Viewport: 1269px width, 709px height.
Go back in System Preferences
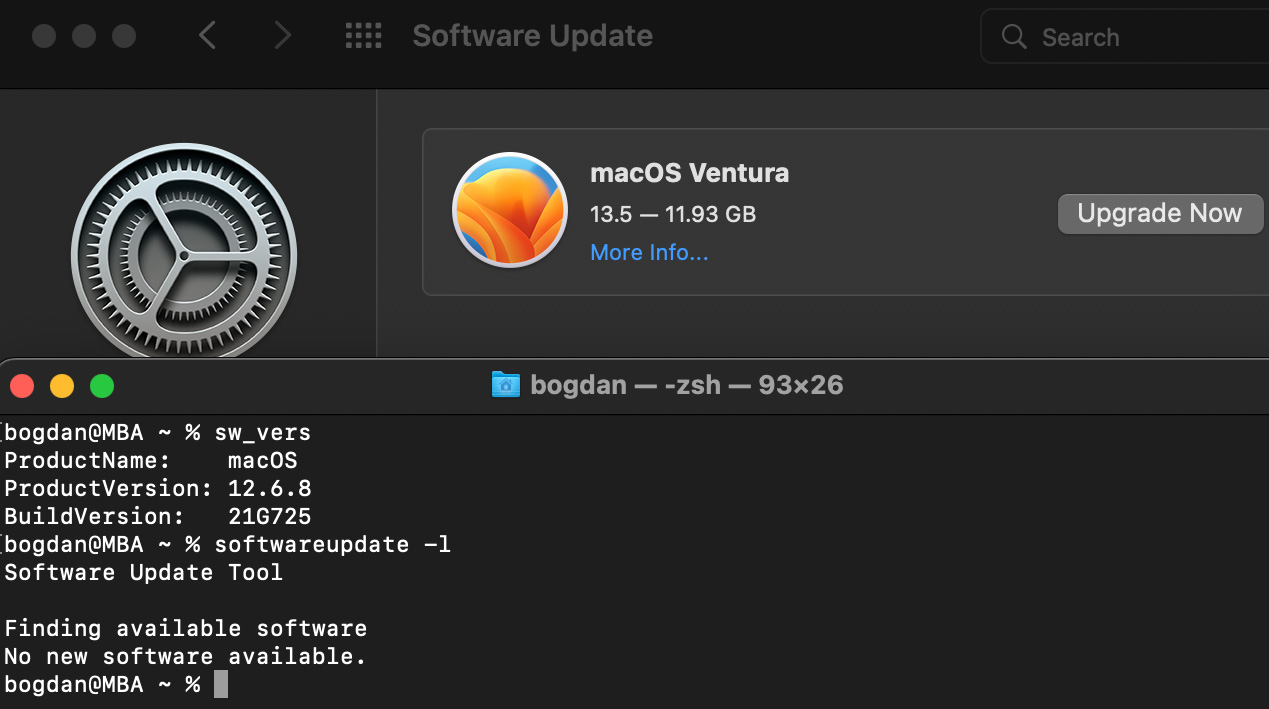coord(207,37)
